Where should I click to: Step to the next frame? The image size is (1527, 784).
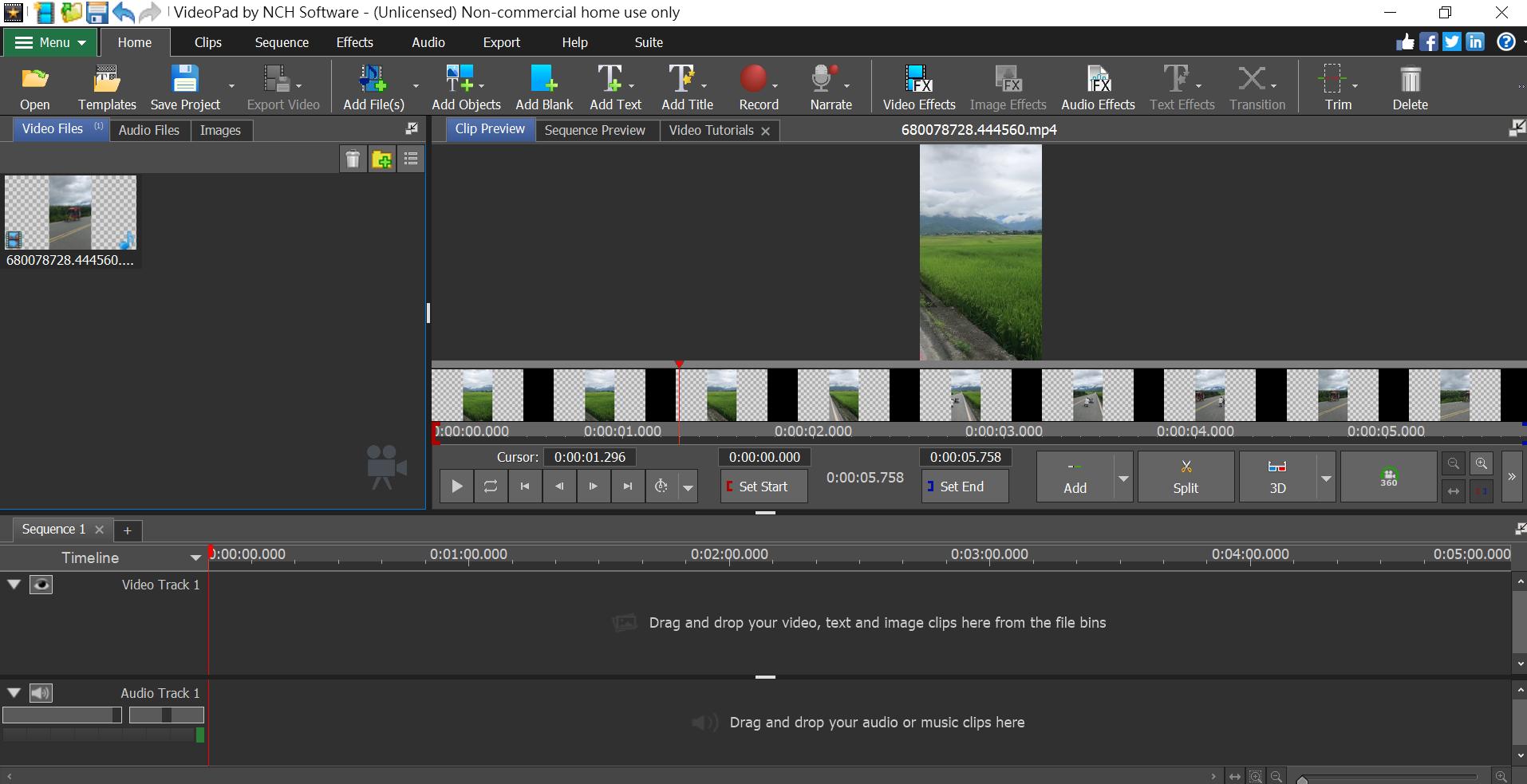coord(593,486)
